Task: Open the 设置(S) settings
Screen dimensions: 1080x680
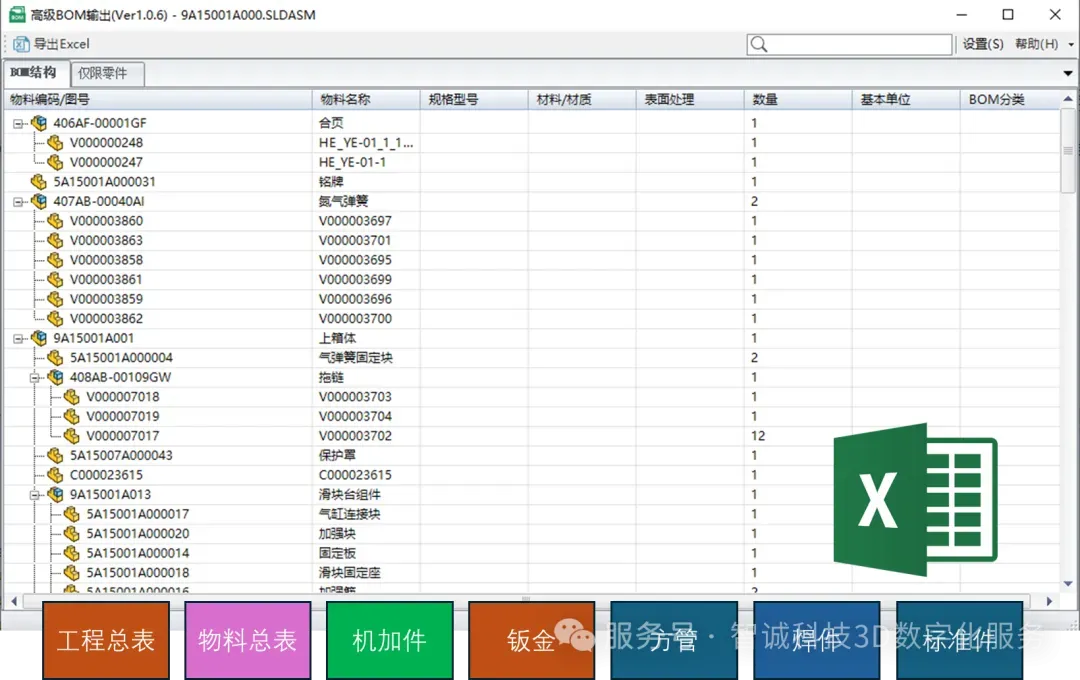Action: [x=984, y=44]
